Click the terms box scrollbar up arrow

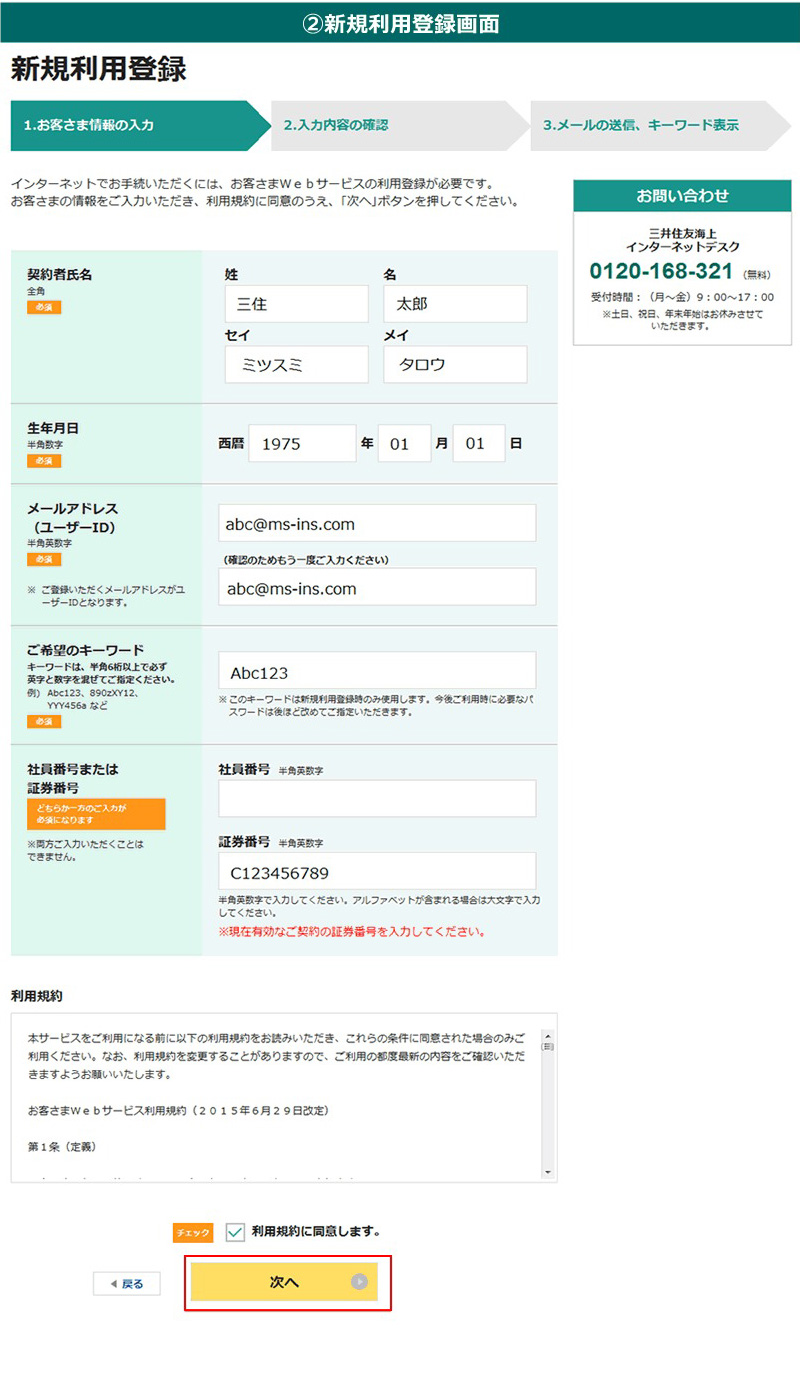tap(547, 1036)
